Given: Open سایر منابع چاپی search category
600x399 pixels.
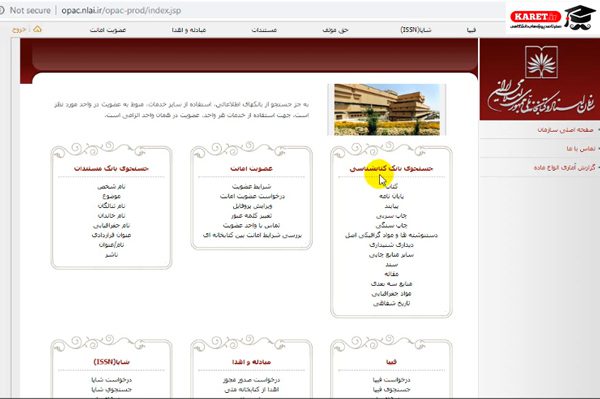Looking at the screenshot, I should [391, 255].
